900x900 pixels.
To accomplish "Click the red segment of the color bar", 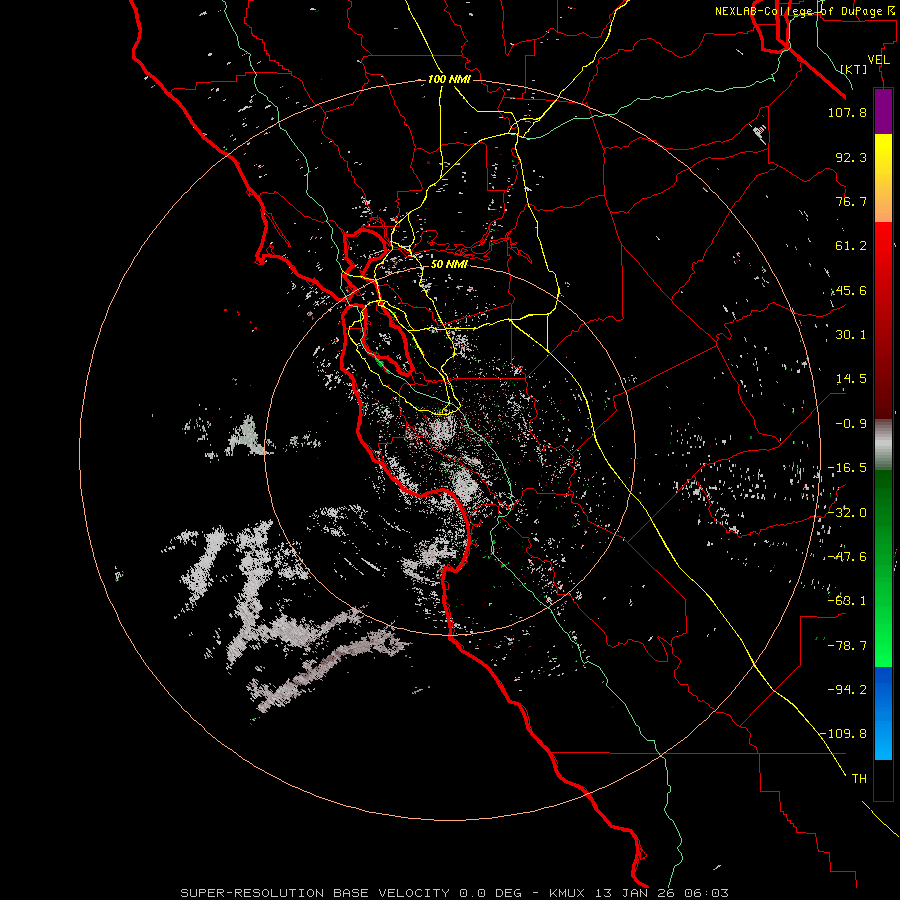I will tap(883, 320).
